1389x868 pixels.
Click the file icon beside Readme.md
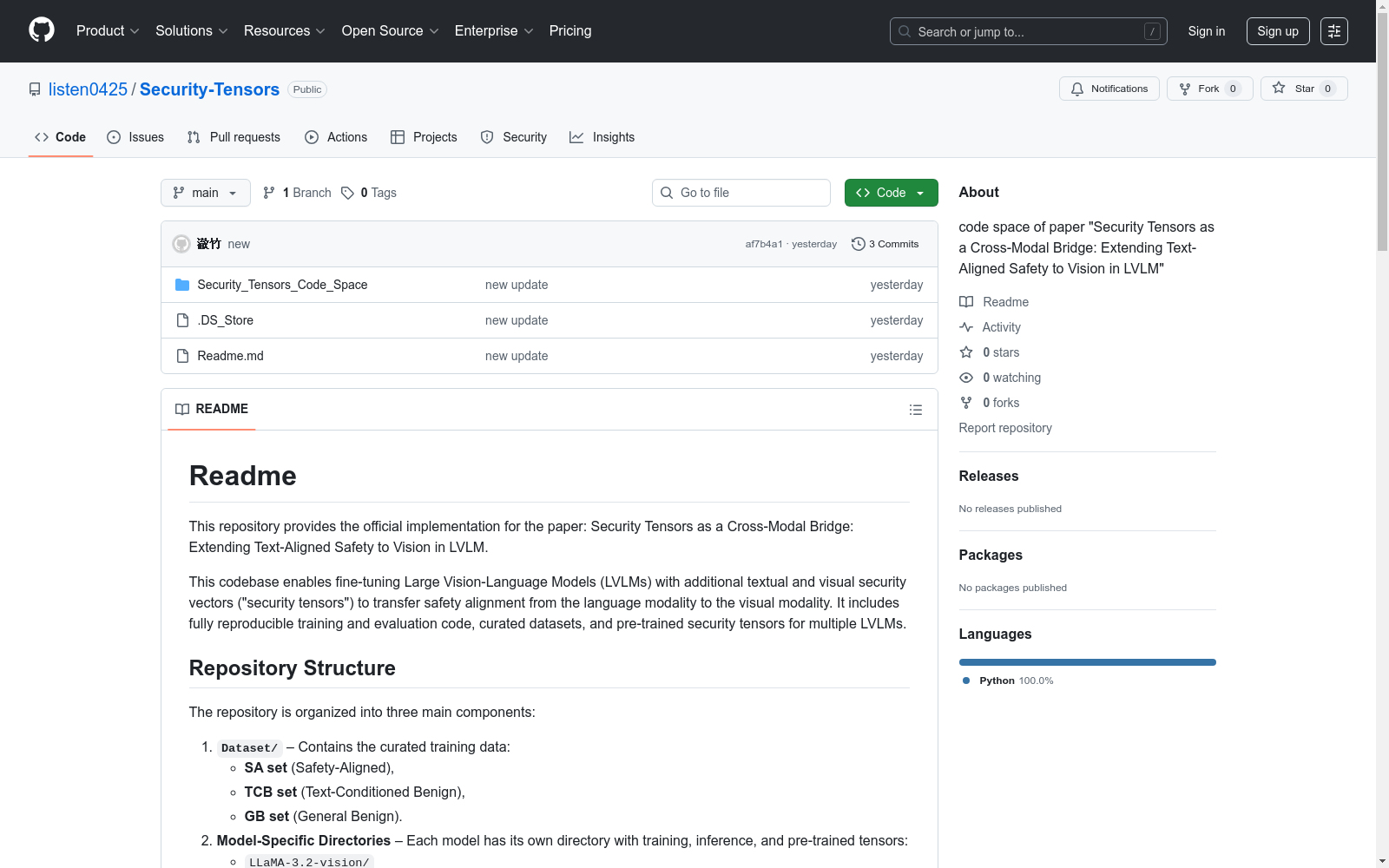(x=182, y=356)
